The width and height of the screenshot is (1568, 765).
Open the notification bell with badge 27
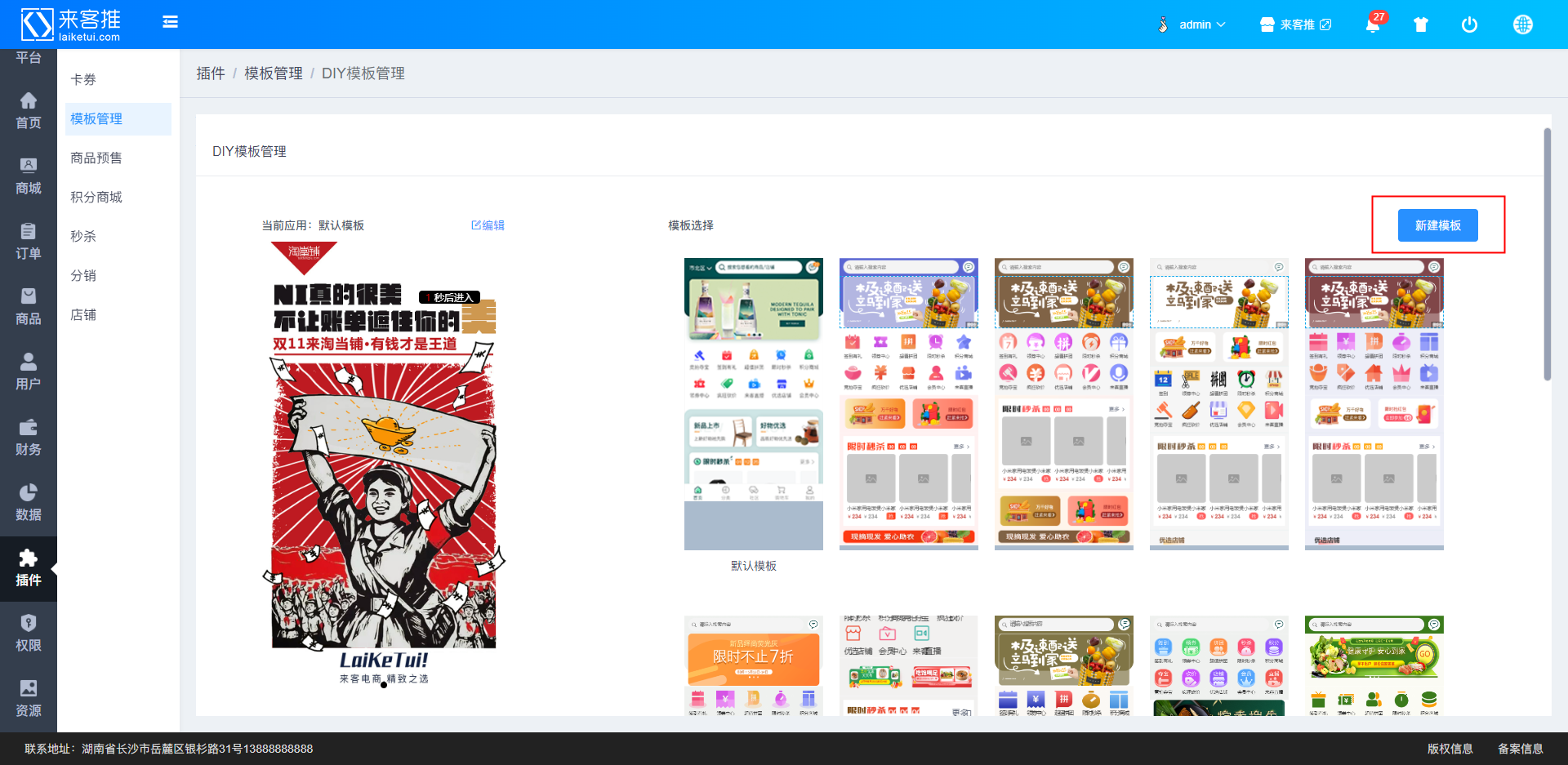click(1373, 24)
